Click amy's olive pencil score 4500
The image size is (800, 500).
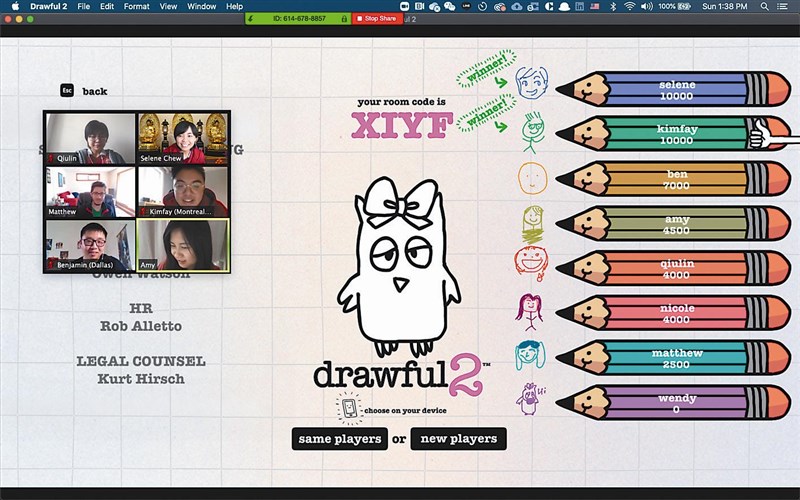(x=673, y=223)
